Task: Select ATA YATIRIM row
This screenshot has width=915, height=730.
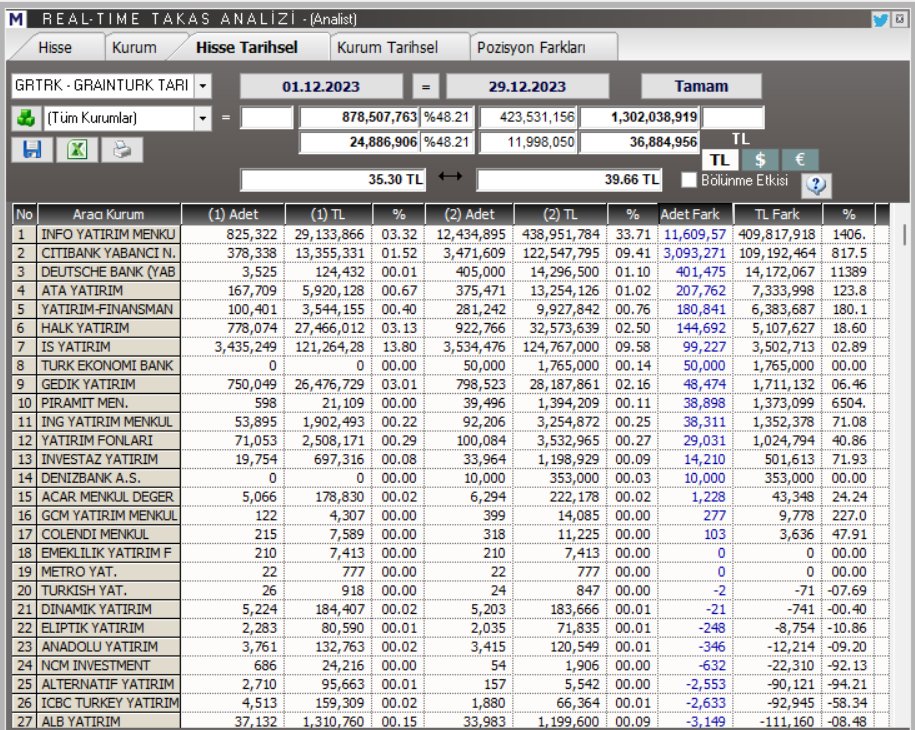Action: coord(449,290)
